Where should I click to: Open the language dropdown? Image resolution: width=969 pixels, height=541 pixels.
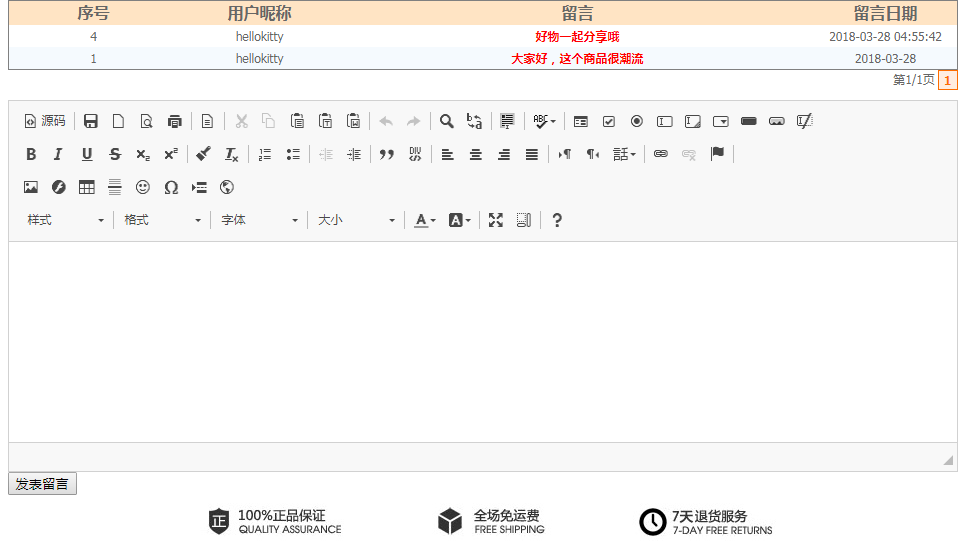tap(624, 154)
